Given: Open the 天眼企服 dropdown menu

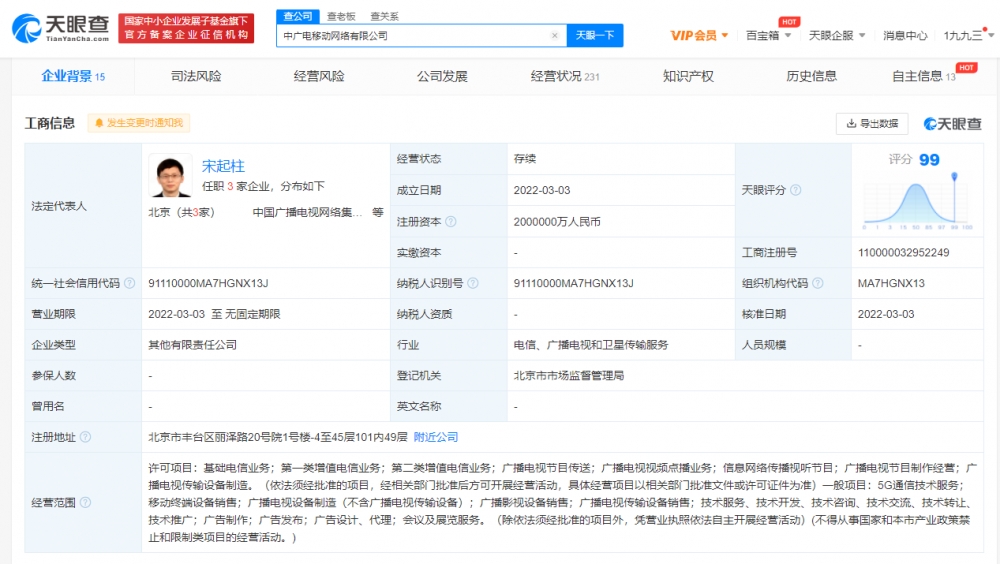Looking at the screenshot, I should 837,36.
